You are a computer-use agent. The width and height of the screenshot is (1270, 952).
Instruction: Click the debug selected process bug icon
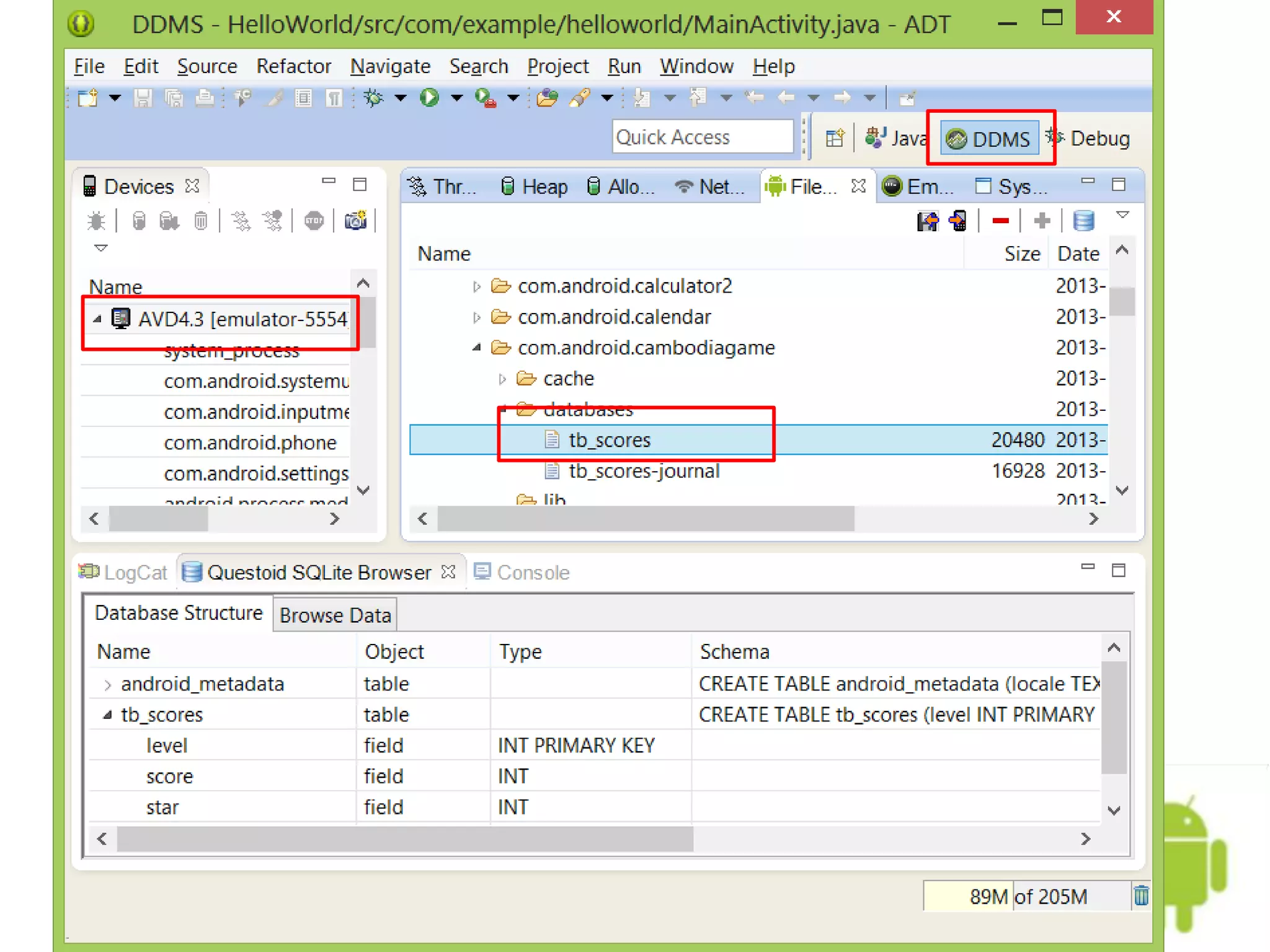pyautogui.click(x=96, y=221)
